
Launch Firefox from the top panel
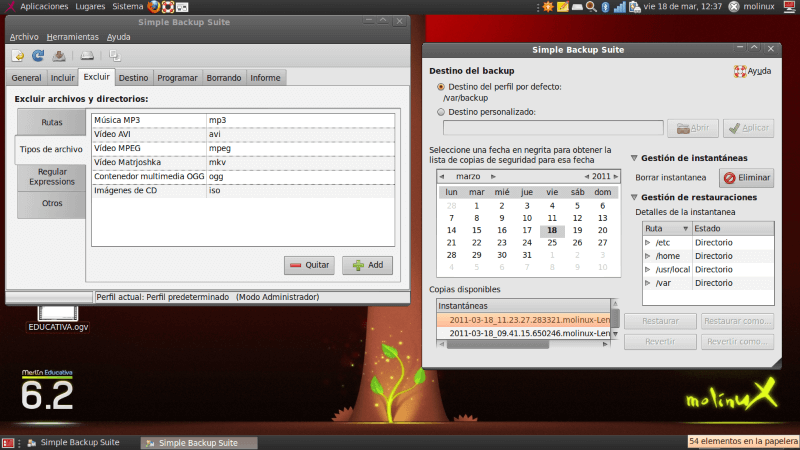click(153, 7)
